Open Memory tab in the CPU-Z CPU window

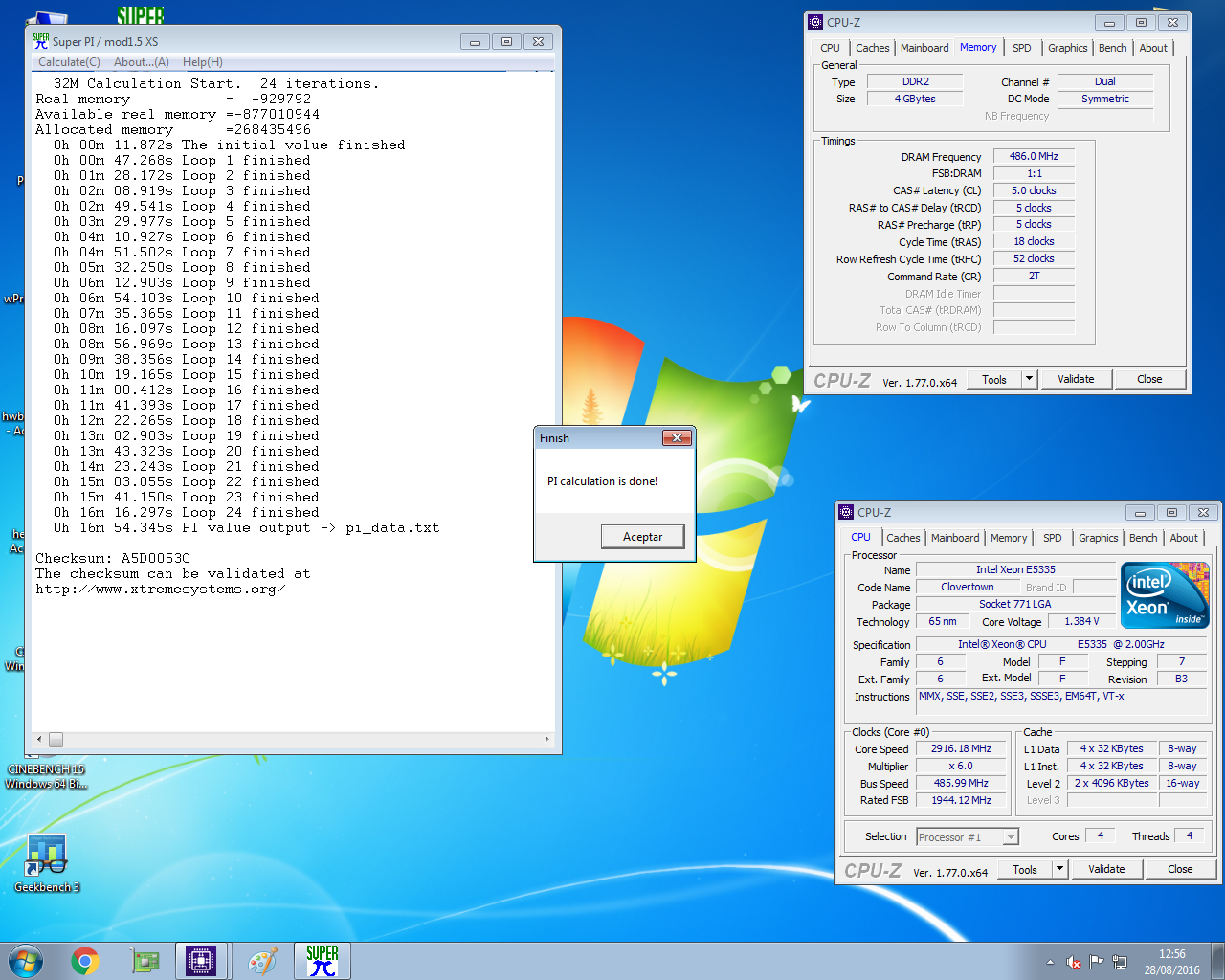click(x=1009, y=538)
